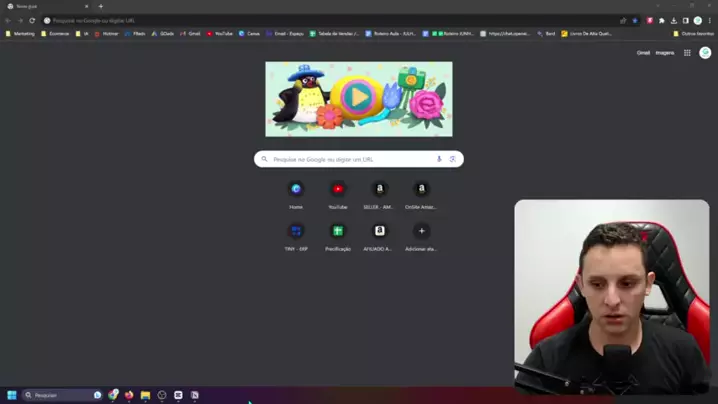718x404 pixels.
Task: Bookmark this tab with star icon
Action: tap(634, 20)
